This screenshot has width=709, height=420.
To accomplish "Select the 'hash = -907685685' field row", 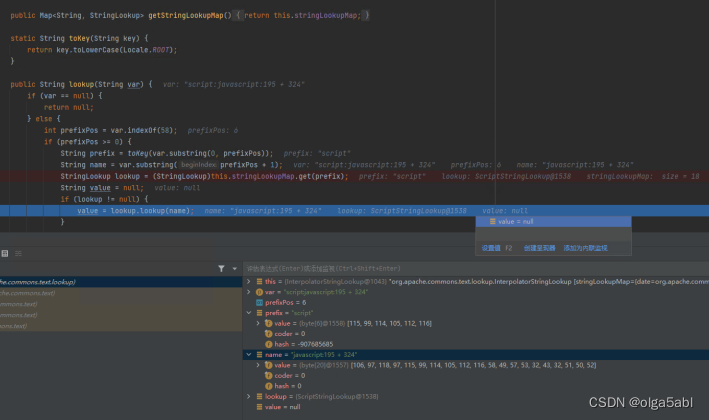I will pos(476,344).
